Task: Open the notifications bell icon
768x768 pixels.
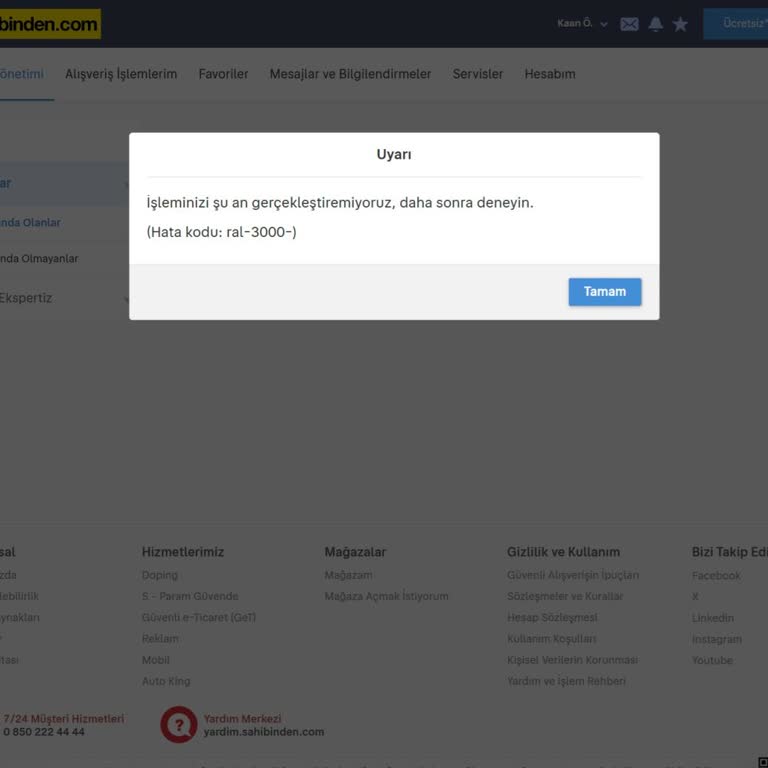Action: [655, 24]
